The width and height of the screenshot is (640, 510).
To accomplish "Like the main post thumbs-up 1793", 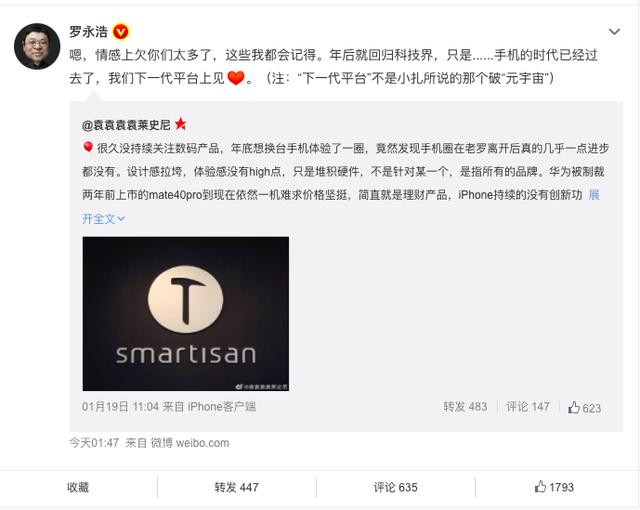I will tap(554, 487).
